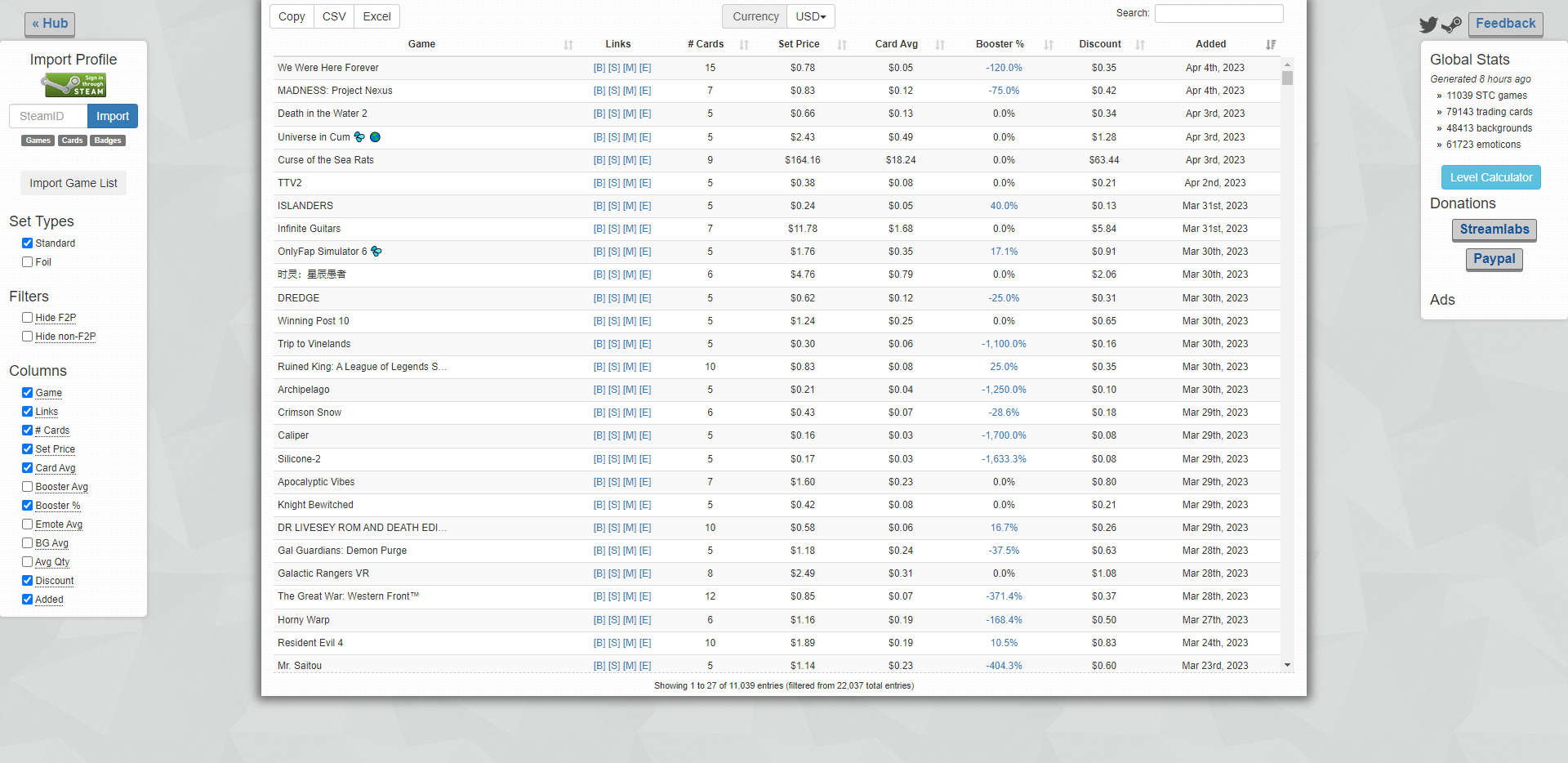Image resolution: width=1568 pixels, height=763 pixels.
Task: Export the table to Excel
Action: (x=377, y=16)
